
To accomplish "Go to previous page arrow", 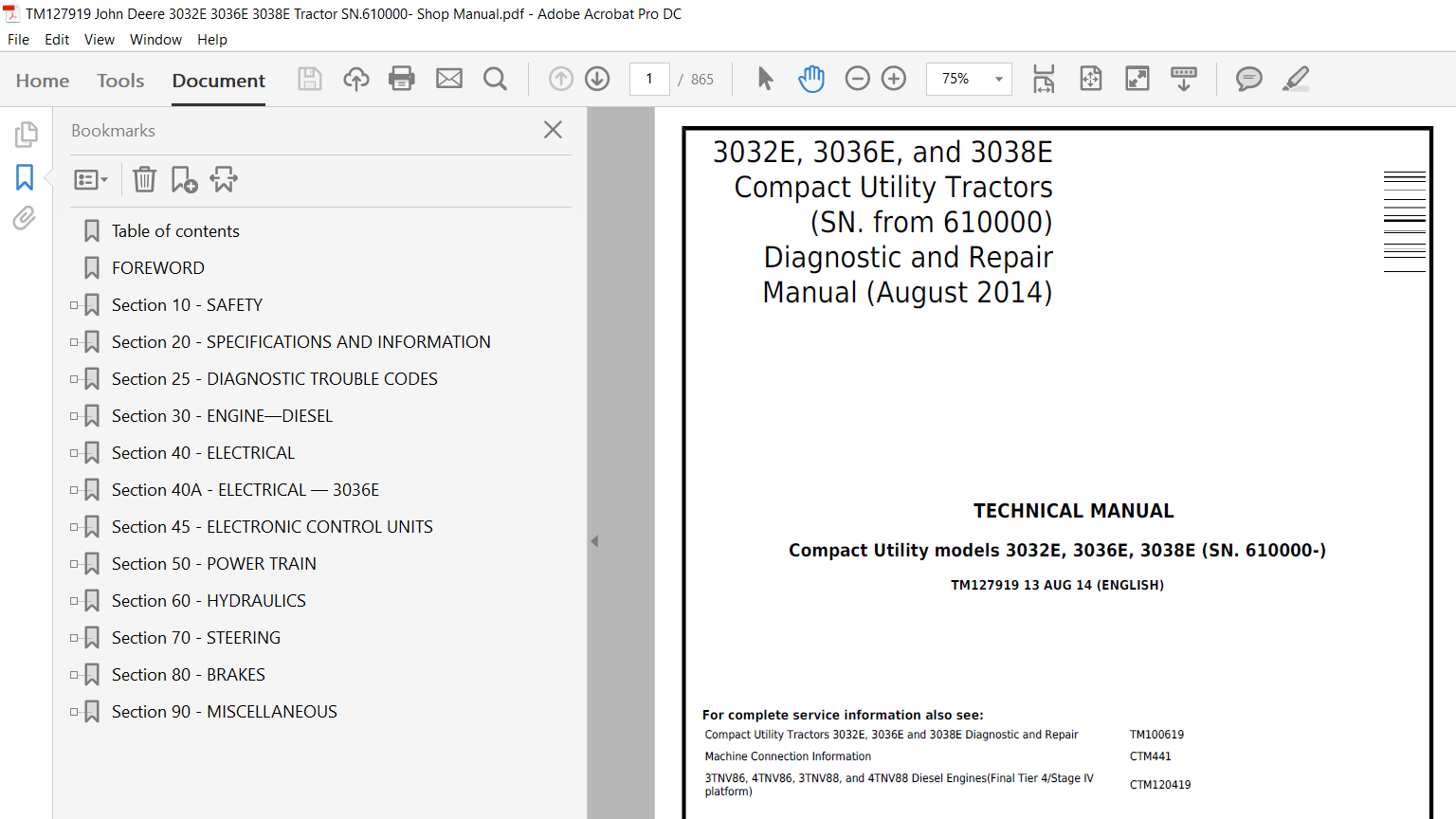I will pos(561,79).
